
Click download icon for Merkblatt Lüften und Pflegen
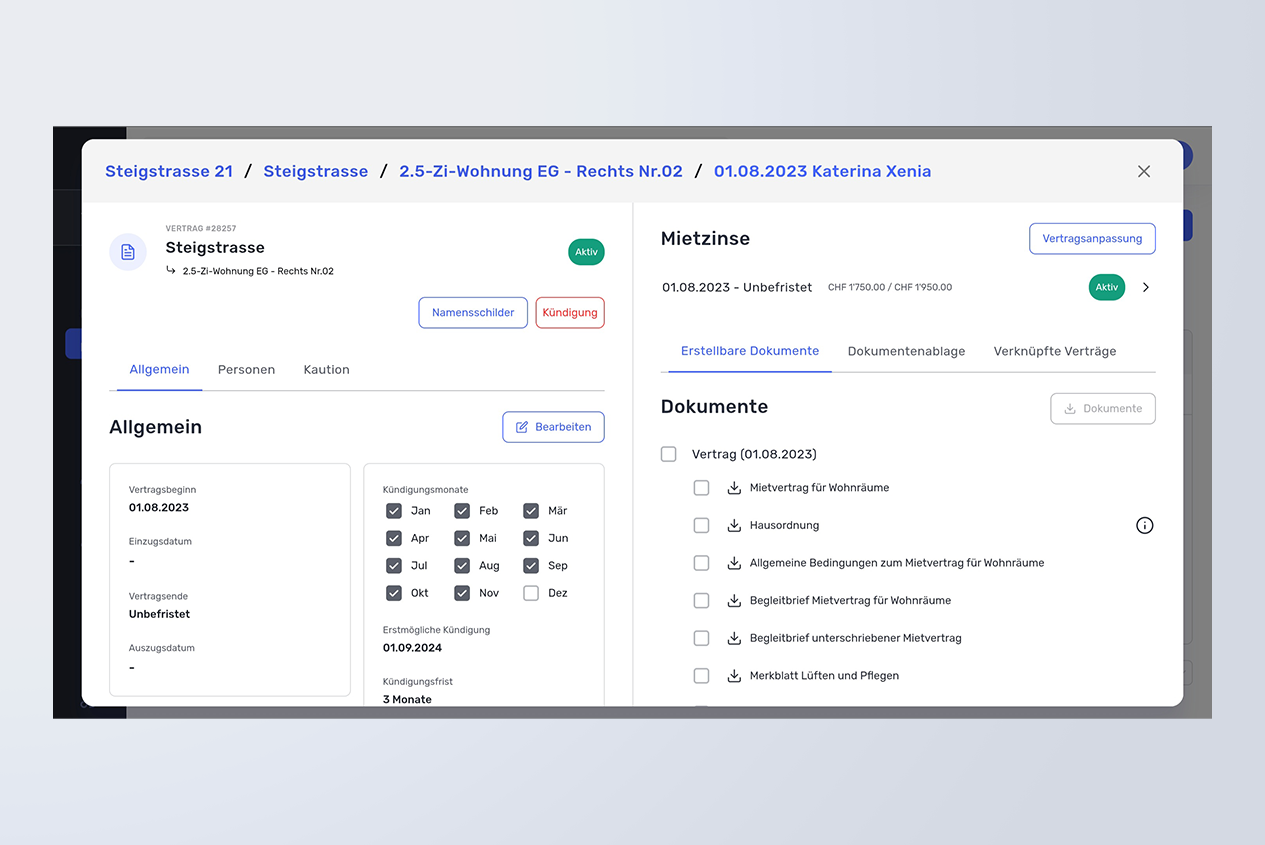[x=734, y=676]
